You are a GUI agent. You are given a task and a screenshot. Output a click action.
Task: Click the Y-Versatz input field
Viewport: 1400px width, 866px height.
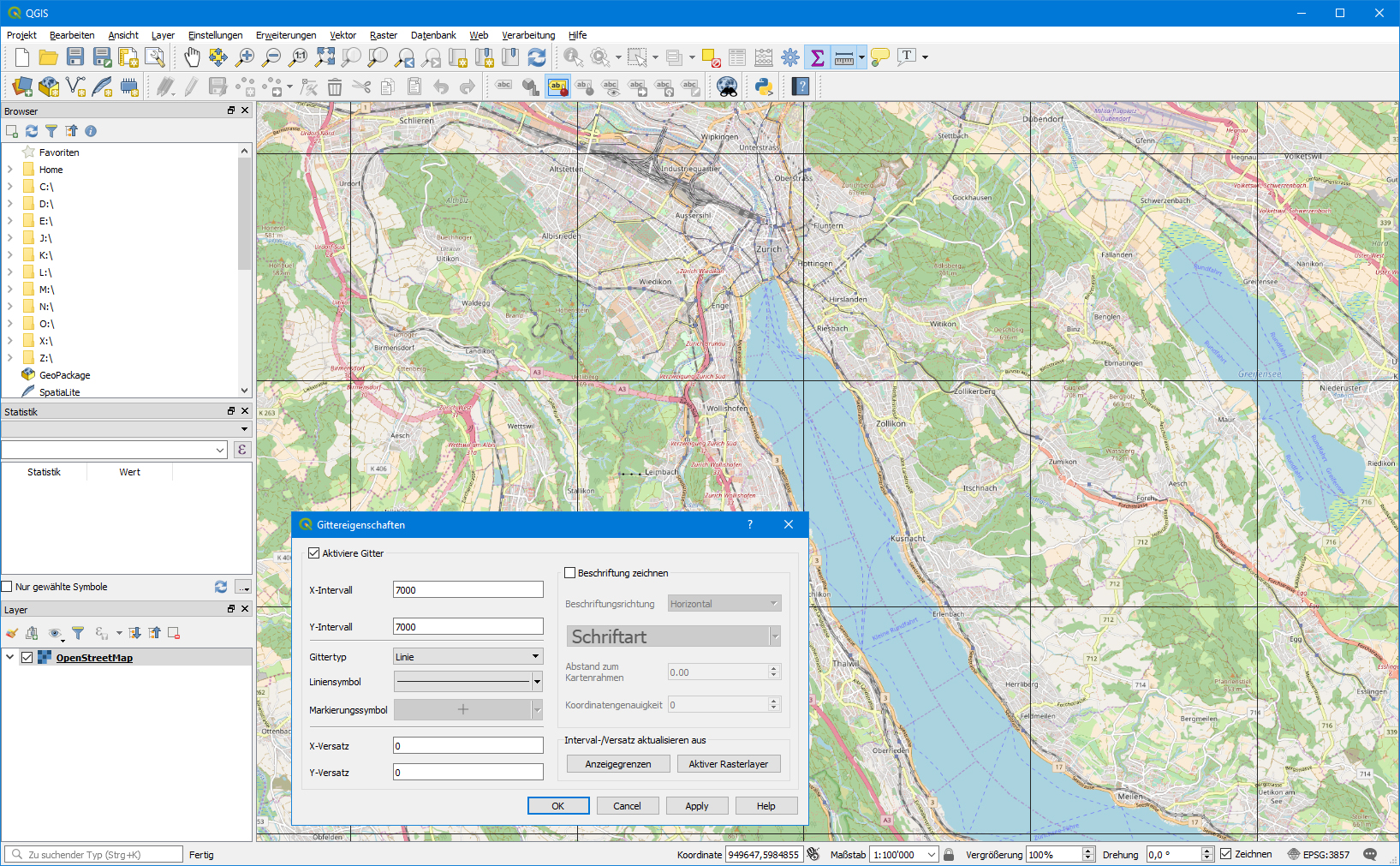468,773
